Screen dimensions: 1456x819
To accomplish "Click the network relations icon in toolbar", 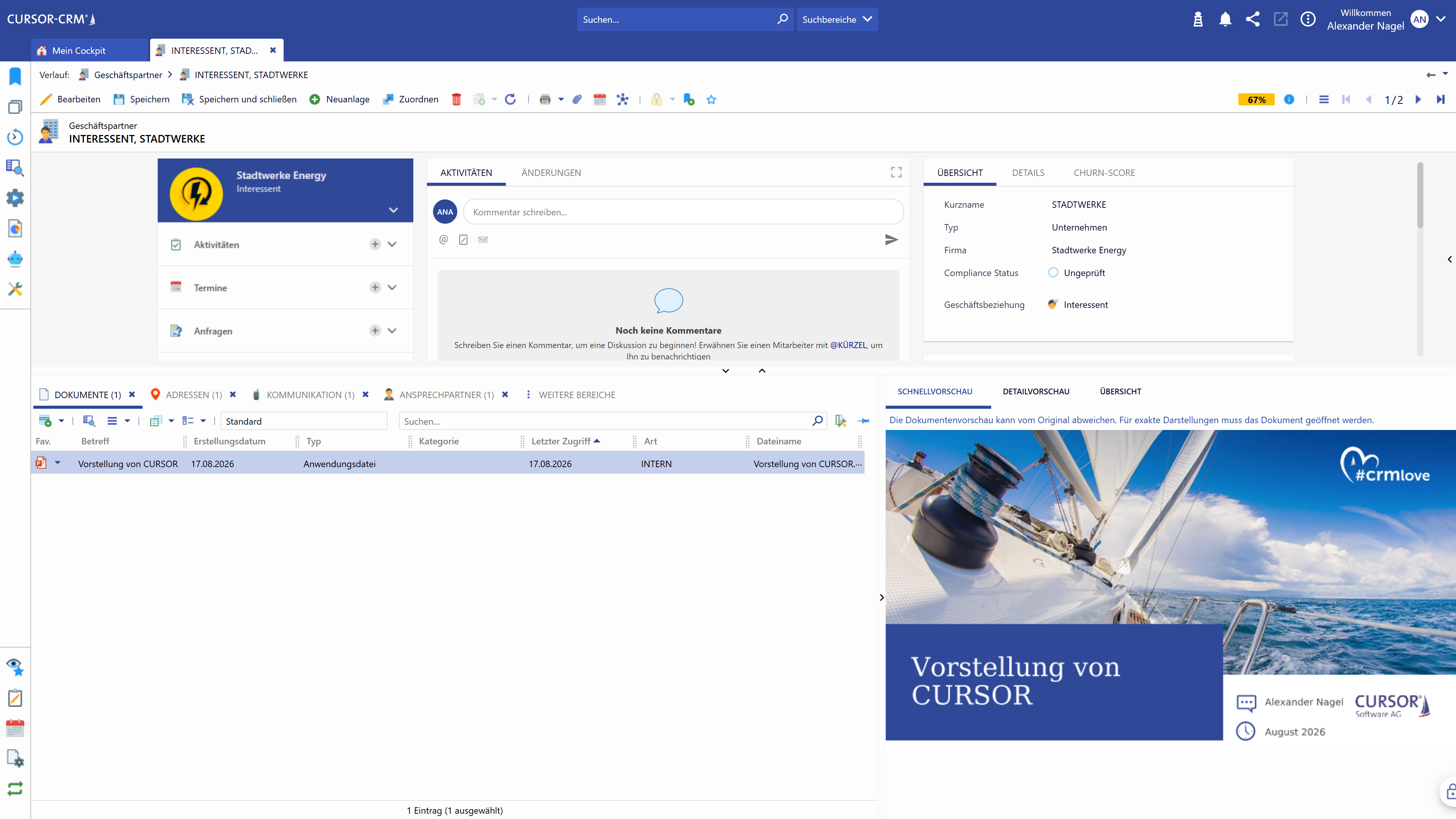I will pyautogui.click(x=622, y=99).
